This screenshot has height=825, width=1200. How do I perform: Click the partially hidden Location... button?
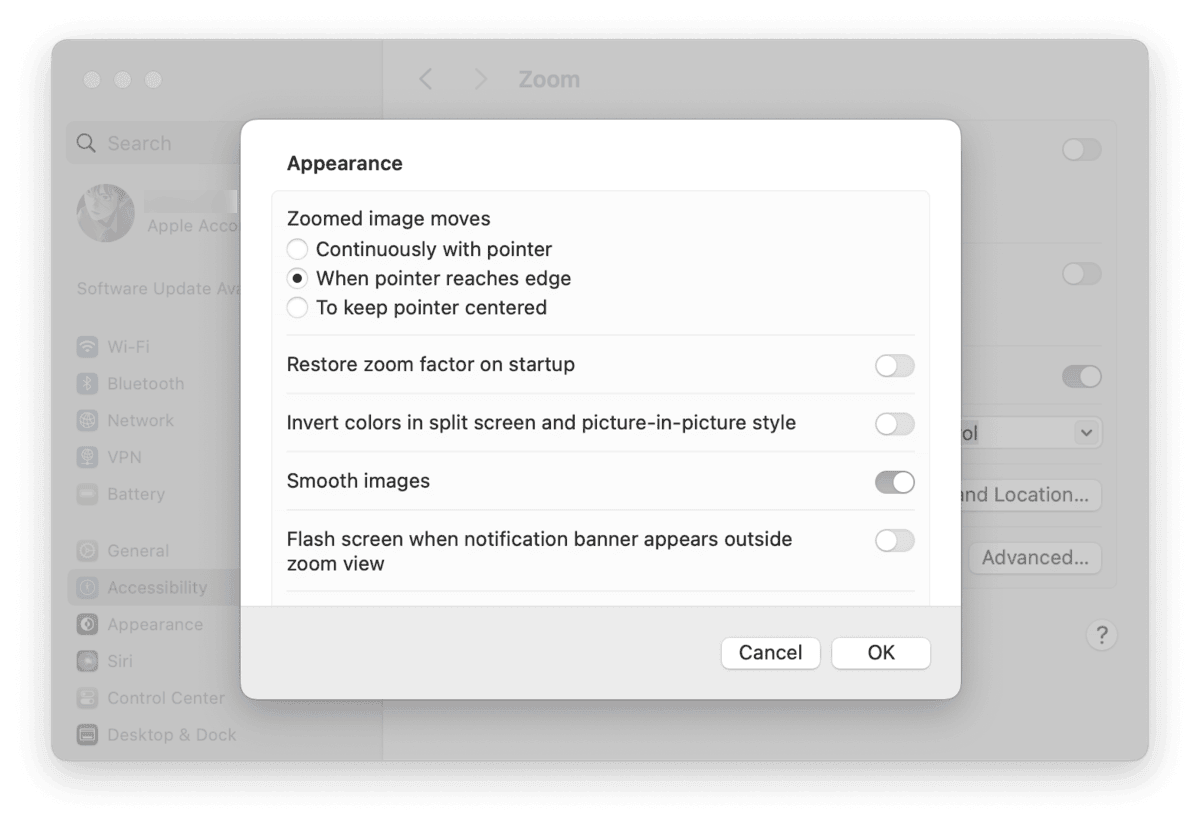click(x=1031, y=495)
